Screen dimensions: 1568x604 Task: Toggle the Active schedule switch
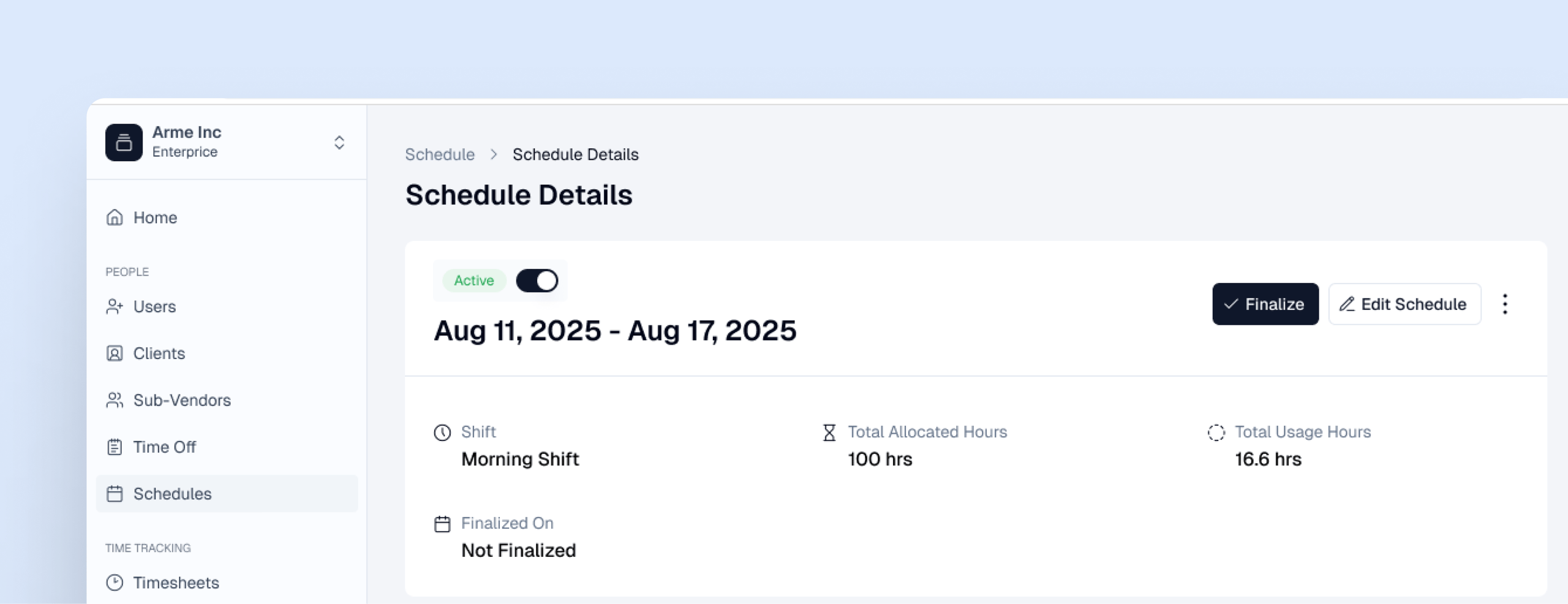click(537, 281)
